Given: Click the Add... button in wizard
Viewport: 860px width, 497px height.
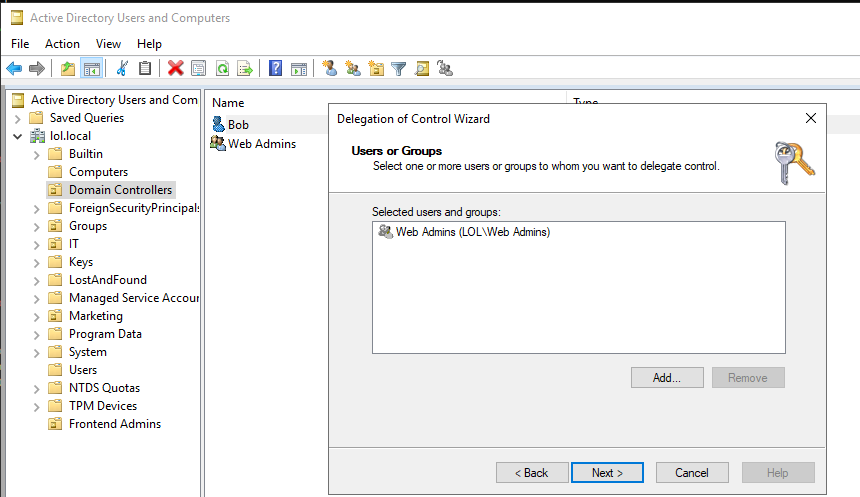Looking at the screenshot, I should click(667, 377).
